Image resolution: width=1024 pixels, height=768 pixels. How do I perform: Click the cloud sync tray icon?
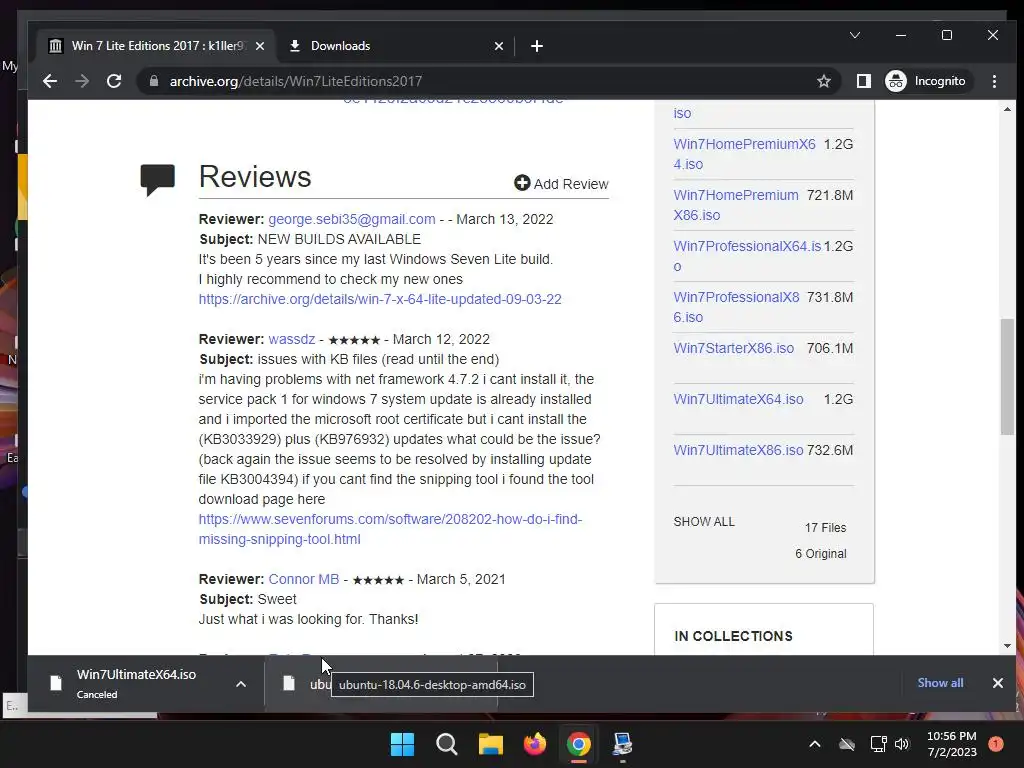[847, 744]
